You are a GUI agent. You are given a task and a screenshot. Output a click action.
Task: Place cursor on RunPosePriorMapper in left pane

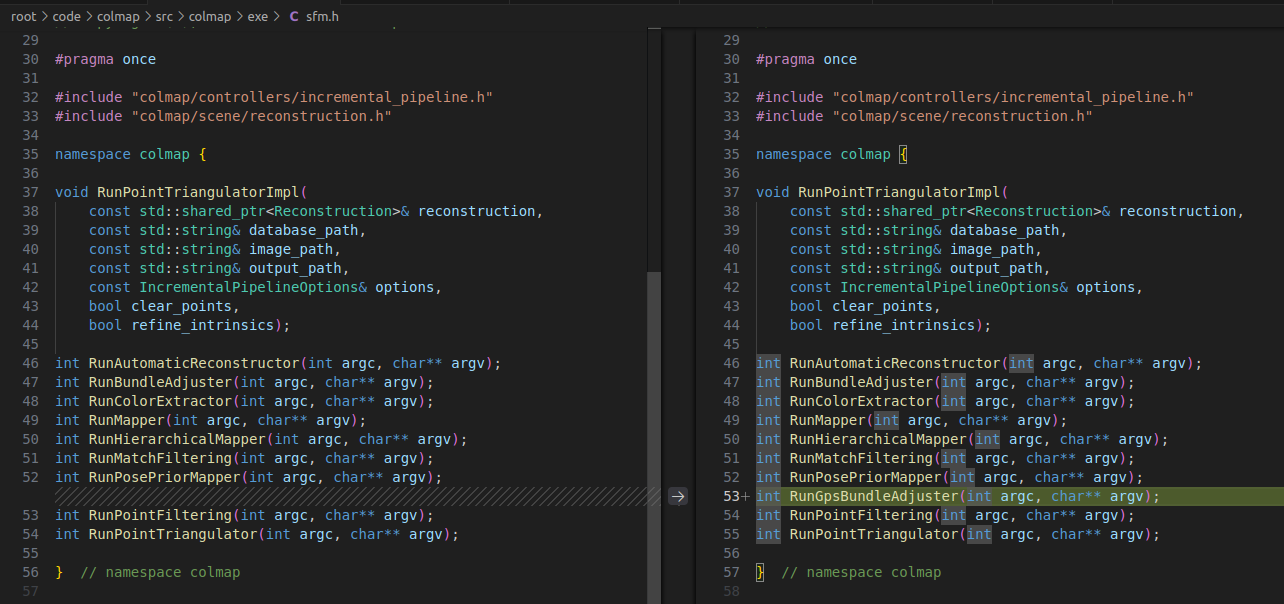click(165, 477)
